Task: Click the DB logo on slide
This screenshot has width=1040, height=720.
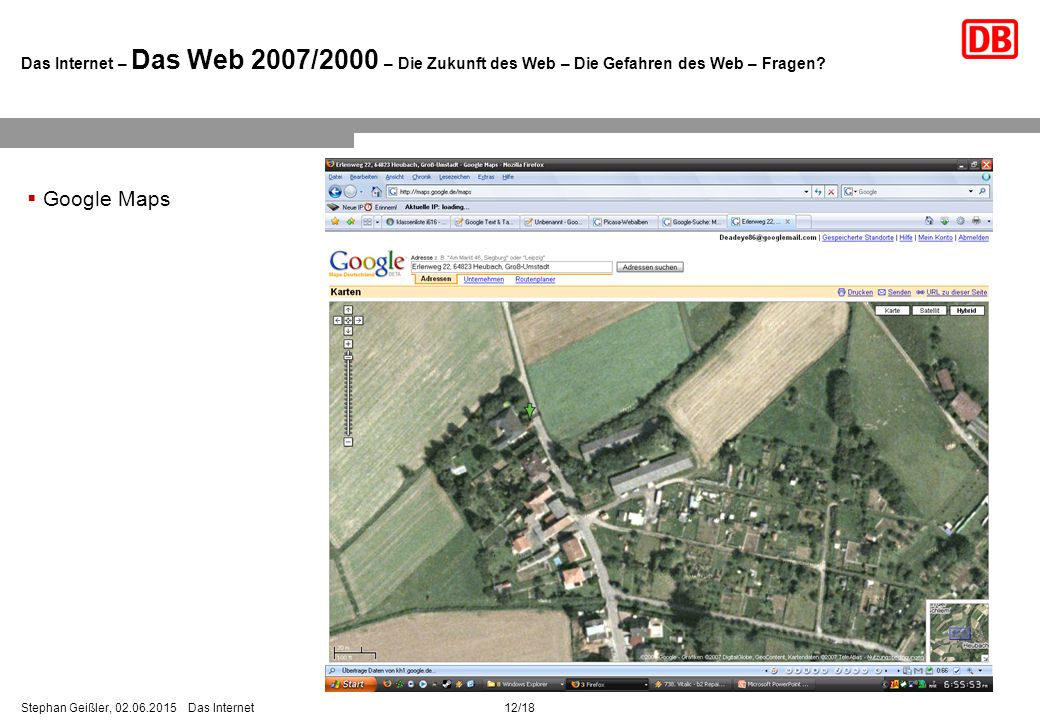Action: coord(990,38)
